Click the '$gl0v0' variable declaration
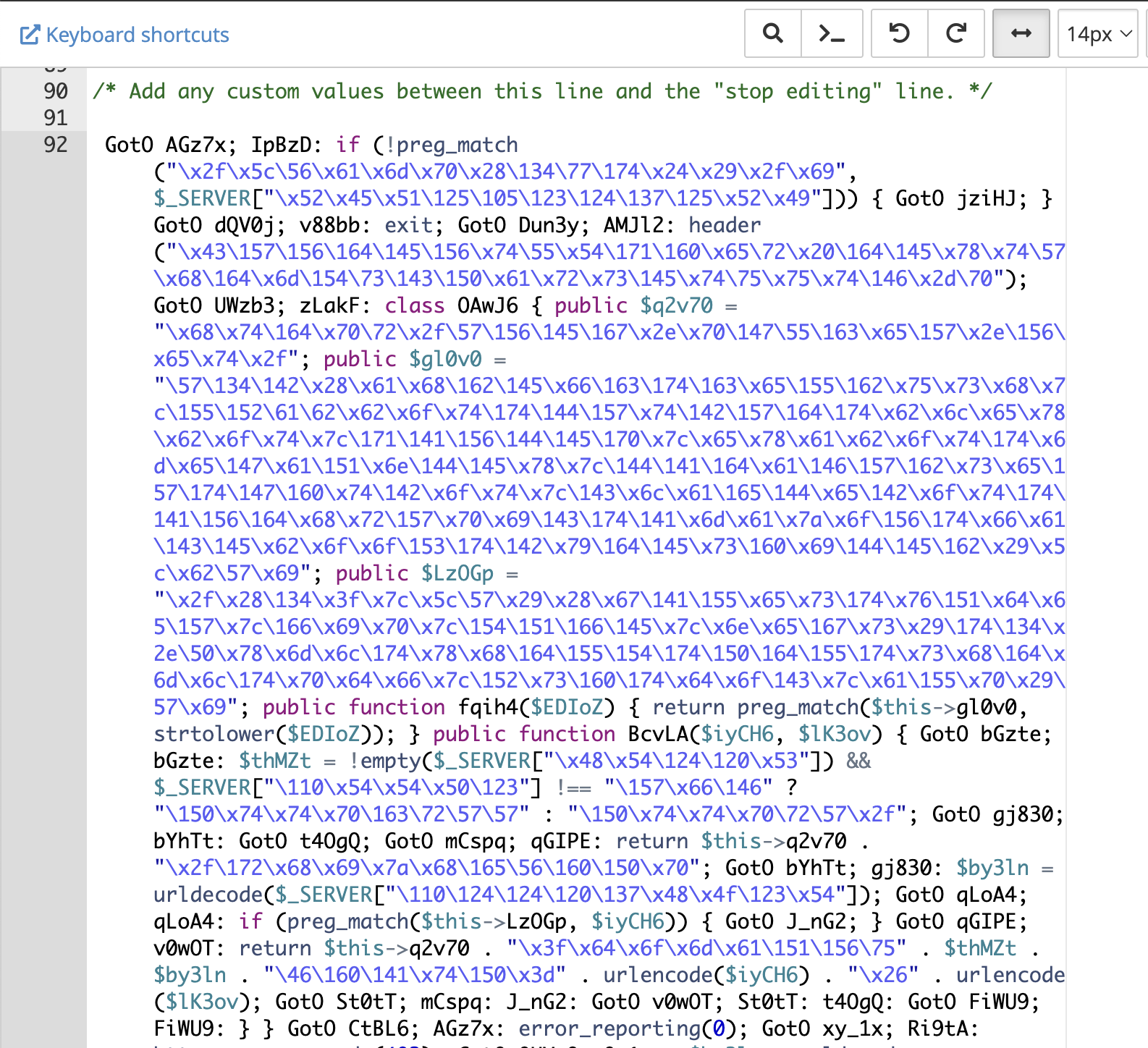 pos(445,359)
